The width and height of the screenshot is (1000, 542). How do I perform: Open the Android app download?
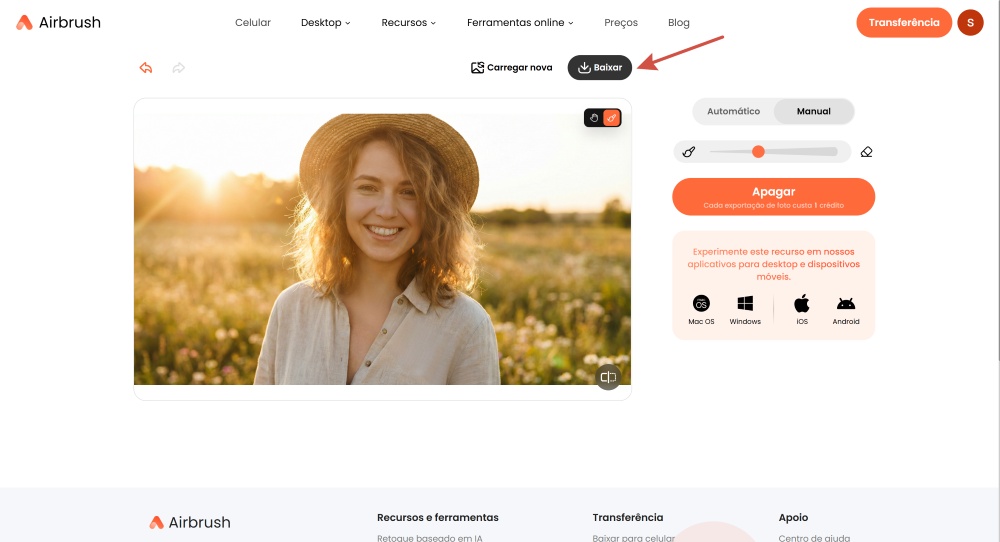(846, 310)
